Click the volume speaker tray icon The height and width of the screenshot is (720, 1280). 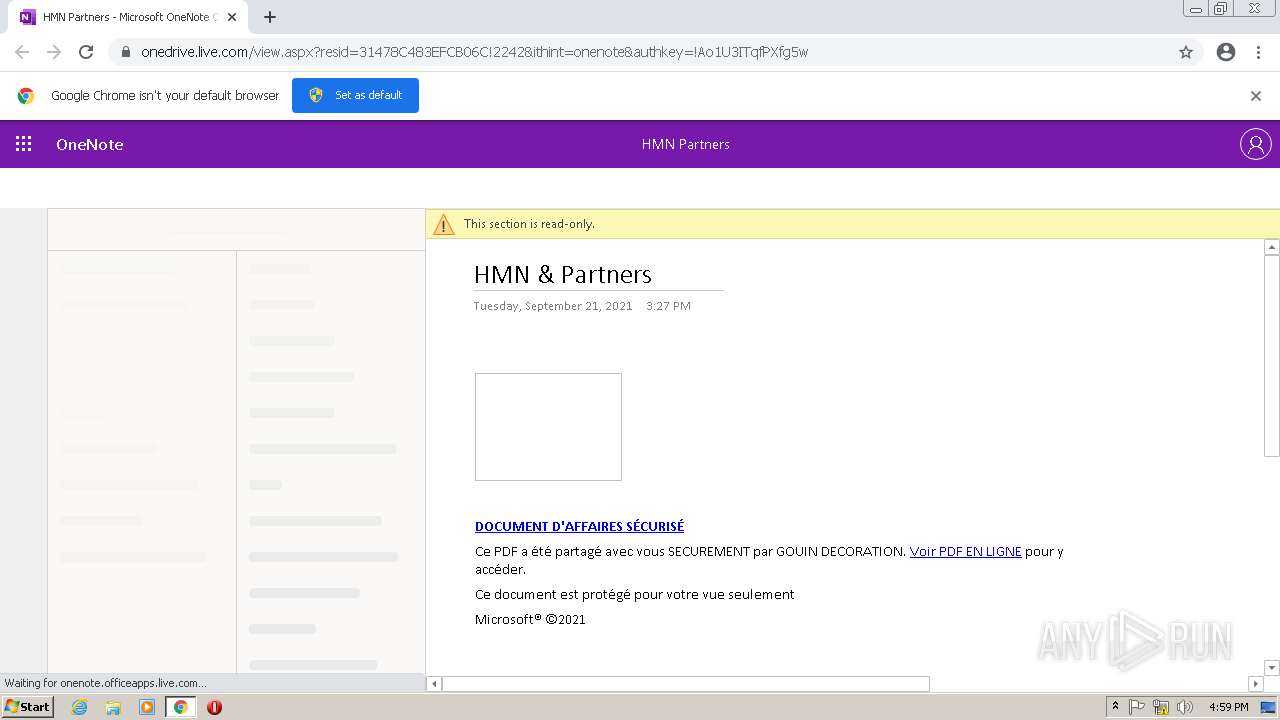coord(1185,707)
